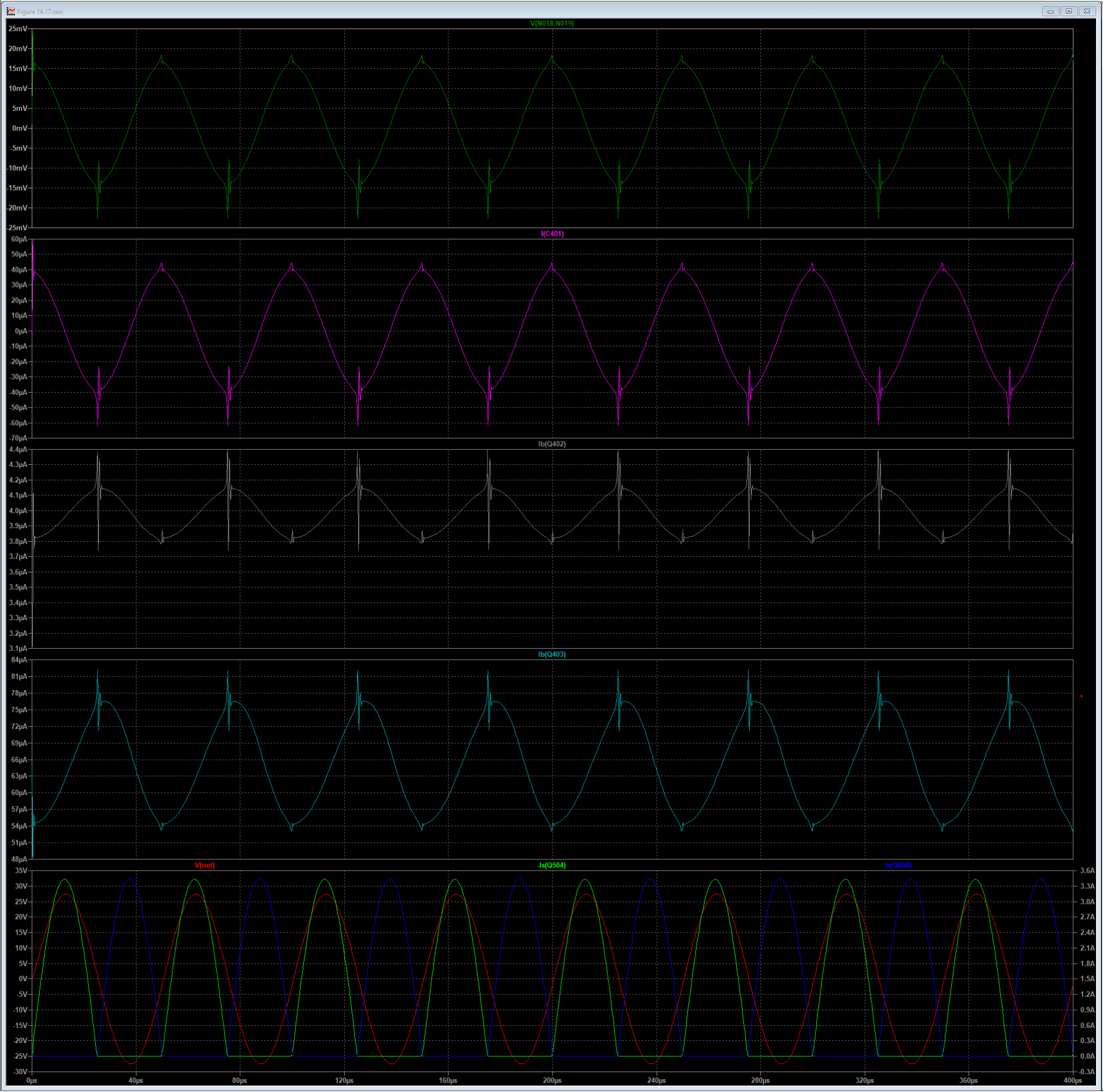
Task: Select the Ib(Q403) trace label
Action: [552, 655]
